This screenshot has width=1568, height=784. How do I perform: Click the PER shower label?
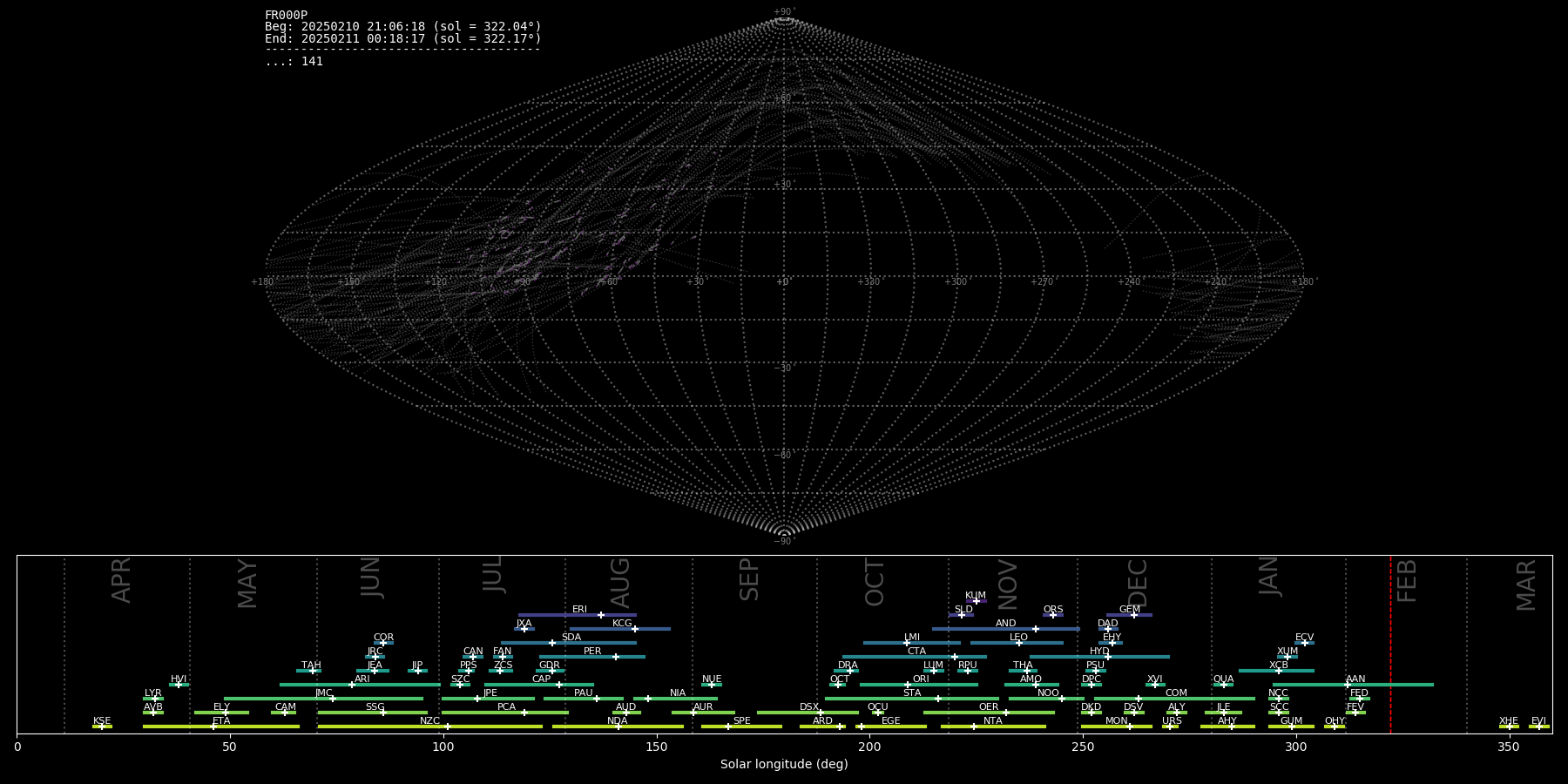click(592, 651)
